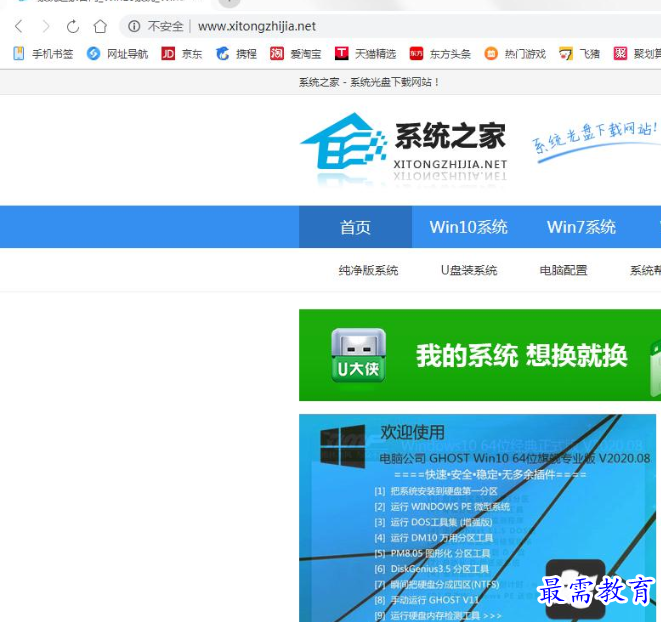The image size is (661, 622).
Task: Click the green U大侠 banner ad
Action: (480, 355)
